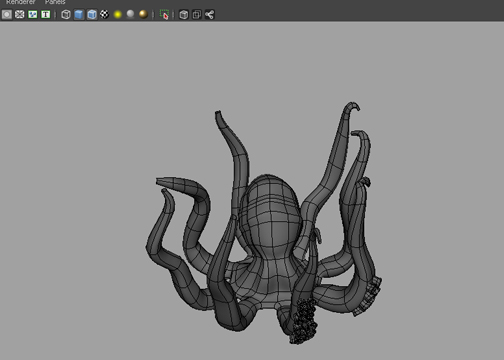
Task: Toggle shadows grey sphere icon
Action: 130,14
